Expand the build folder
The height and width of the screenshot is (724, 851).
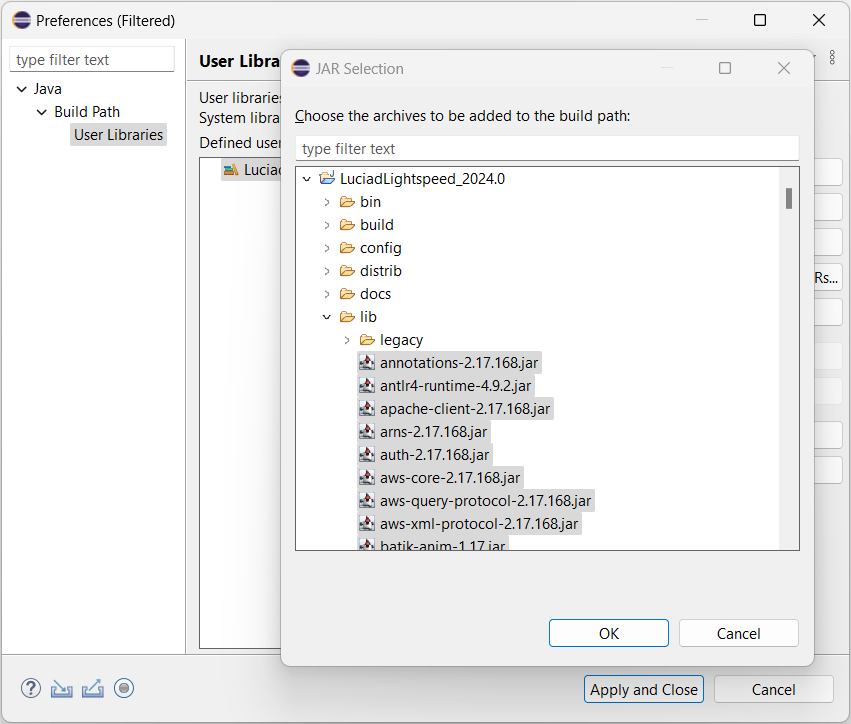pos(327,225)
